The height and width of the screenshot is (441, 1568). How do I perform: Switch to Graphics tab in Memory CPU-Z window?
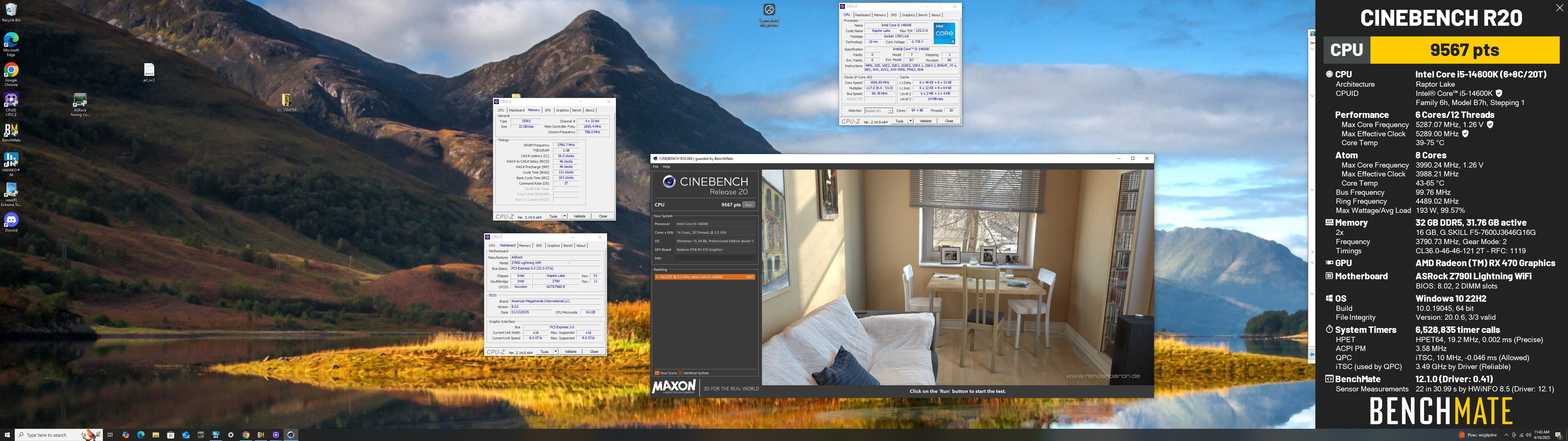[563, 110]
